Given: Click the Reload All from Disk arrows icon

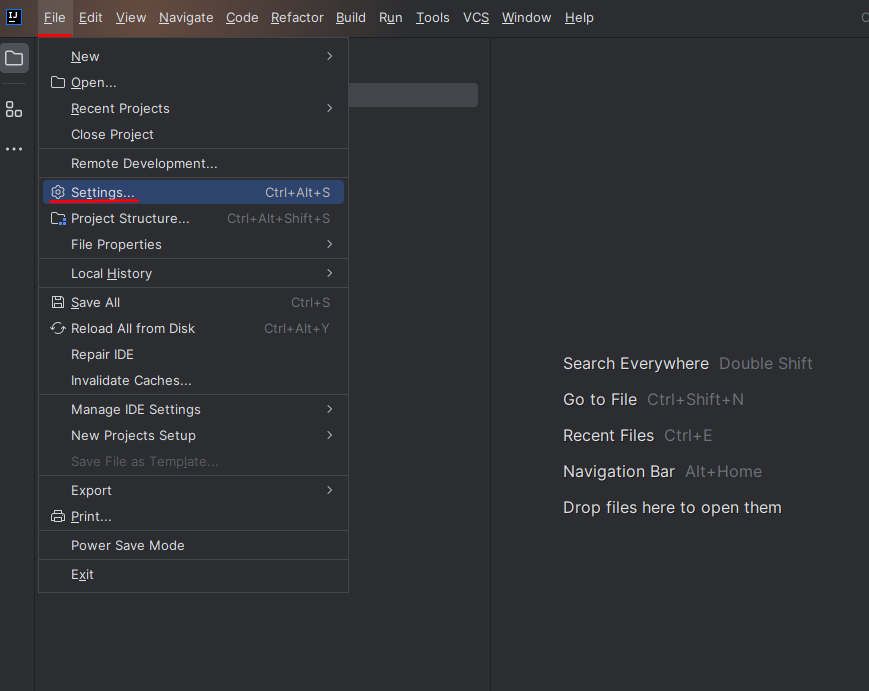Looking at the screenshot, I should pos(58,329).
